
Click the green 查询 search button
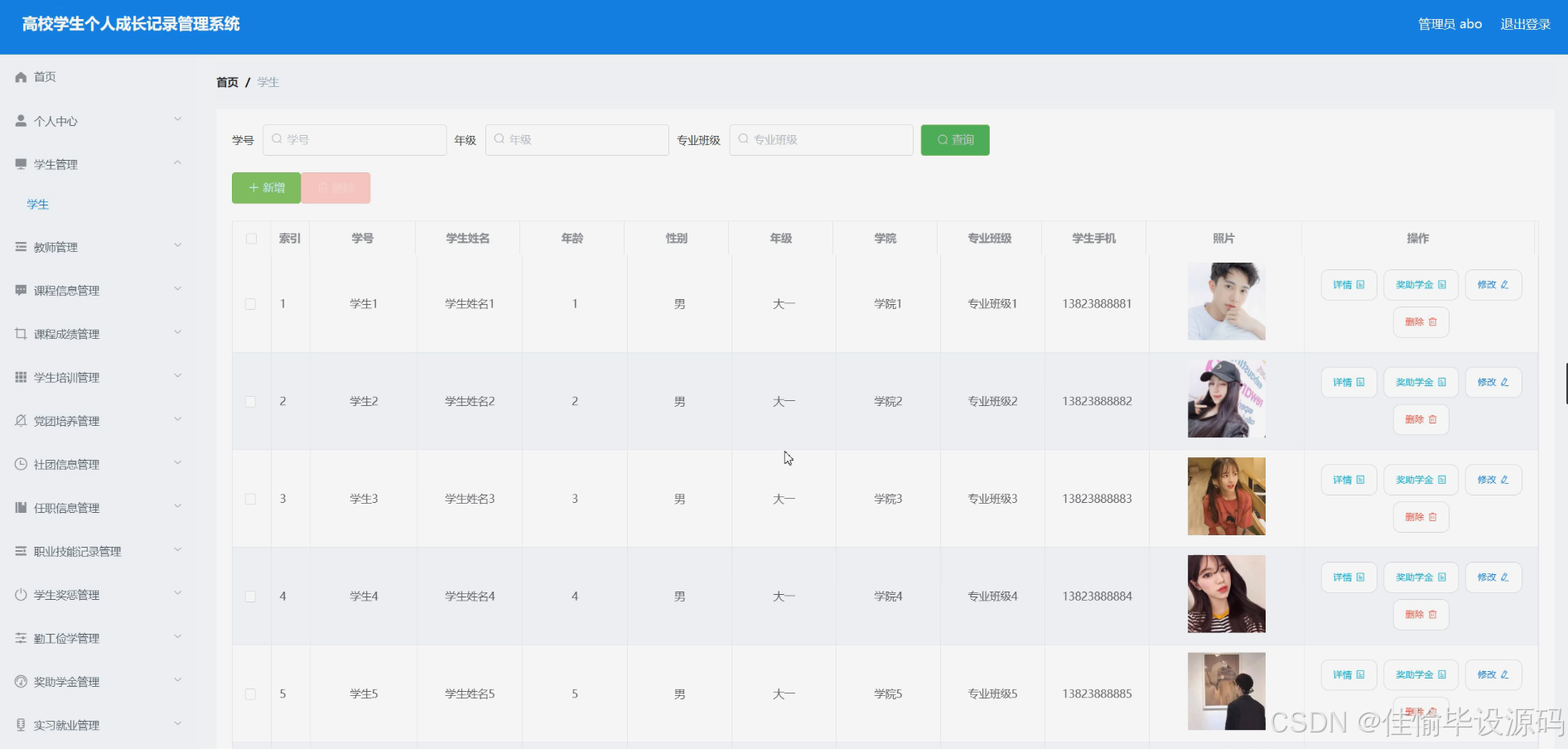[x=955, y=140]
